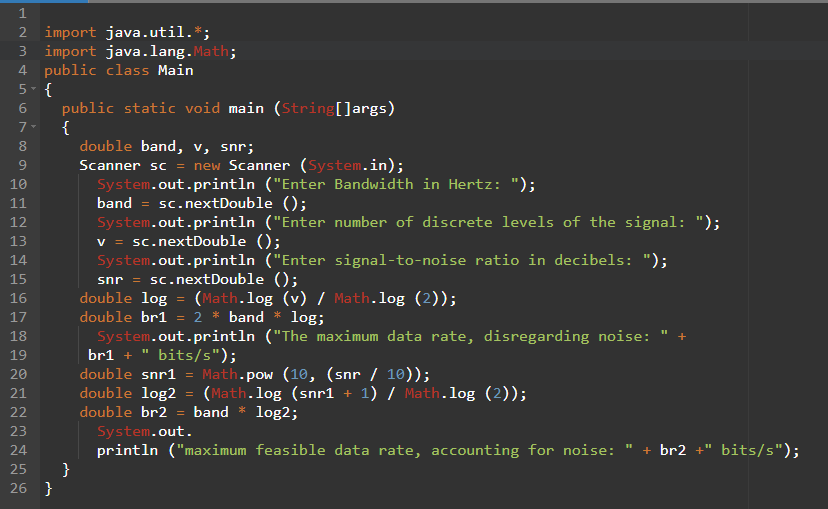828x509 pixels.
Task: Click String in the main method signature
Action: (307, 108)
